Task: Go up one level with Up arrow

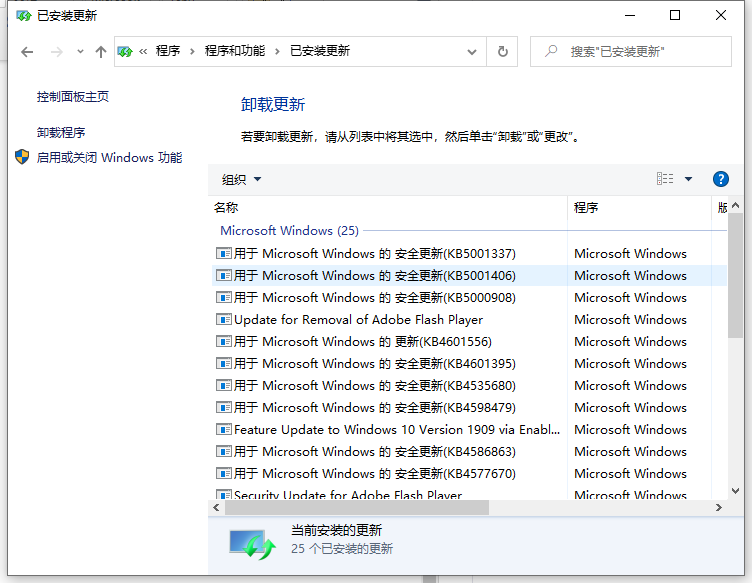Action: point(101,52)
